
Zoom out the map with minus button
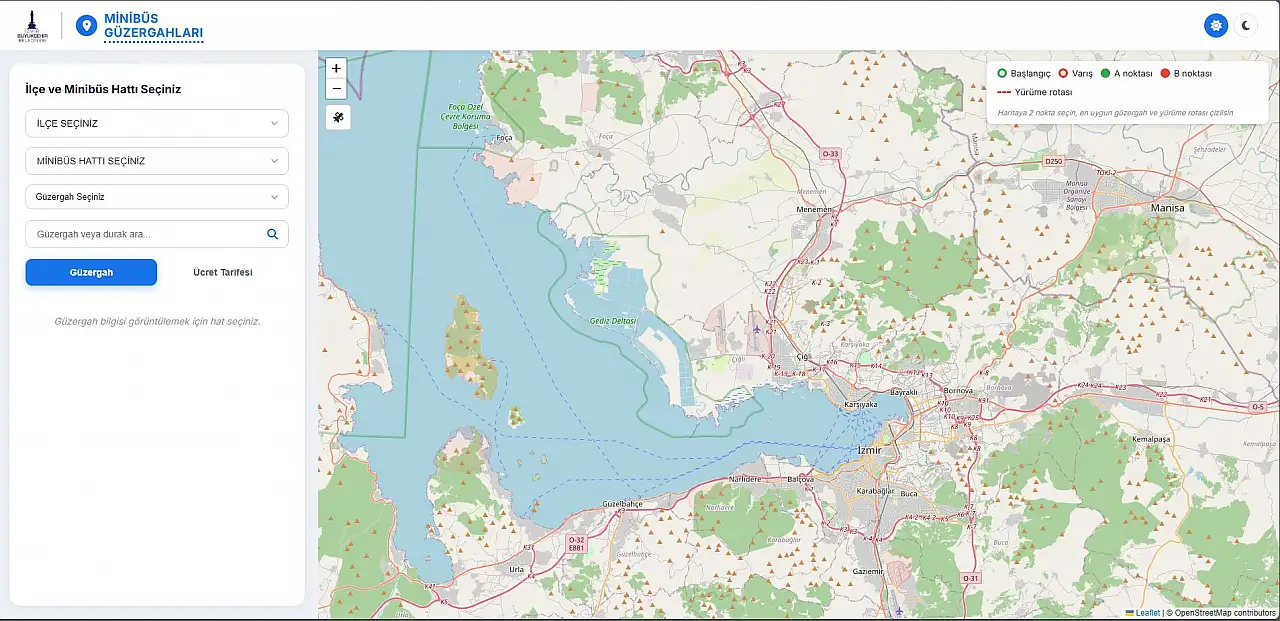[x=336, y=88]
